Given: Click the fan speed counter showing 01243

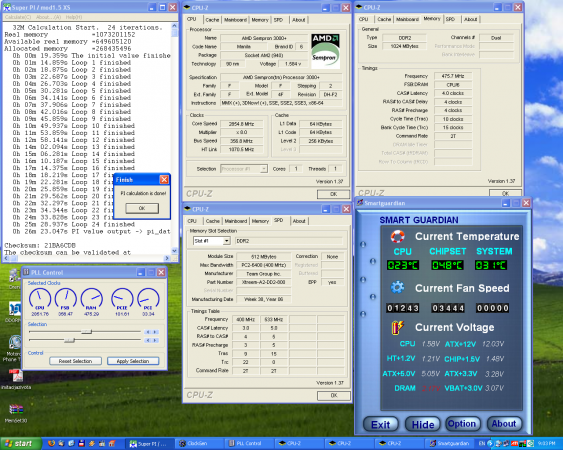Looking at the screenshot, I should (x=403, y=308).
